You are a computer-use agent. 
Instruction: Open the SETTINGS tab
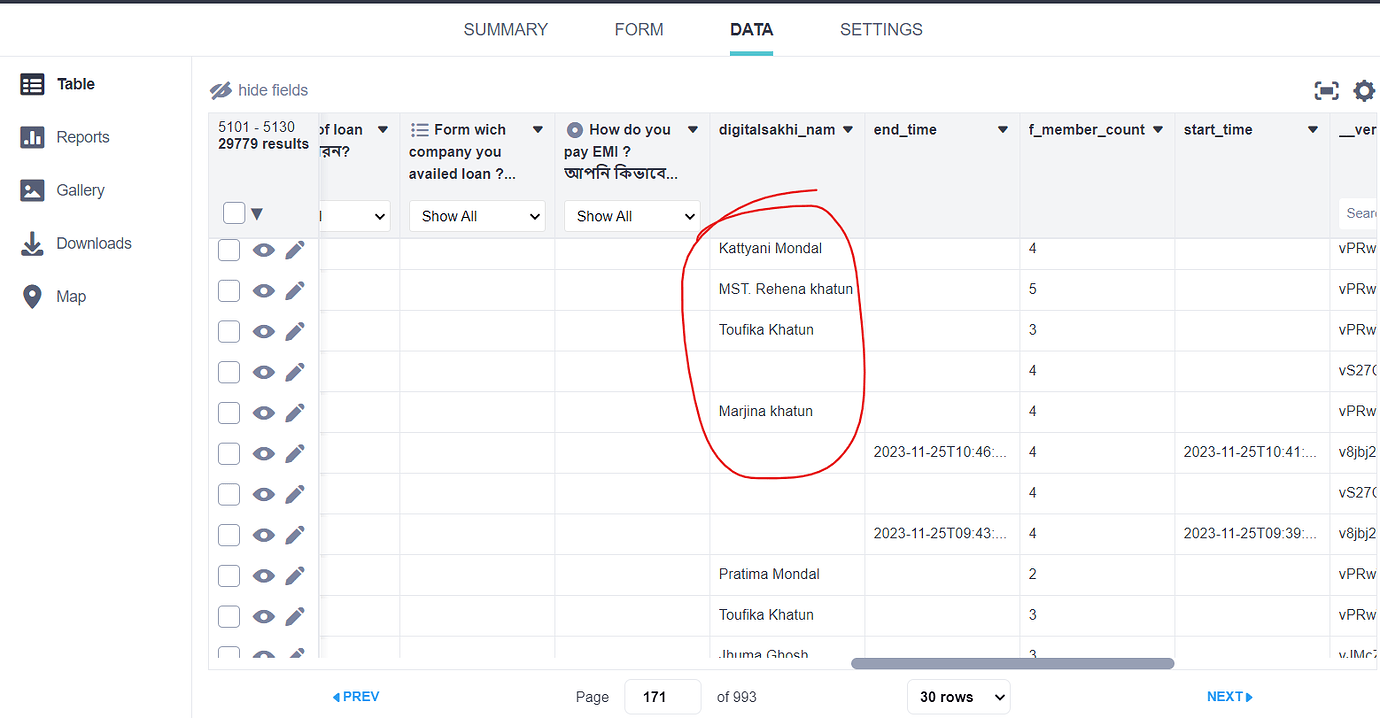coord(881,29)
